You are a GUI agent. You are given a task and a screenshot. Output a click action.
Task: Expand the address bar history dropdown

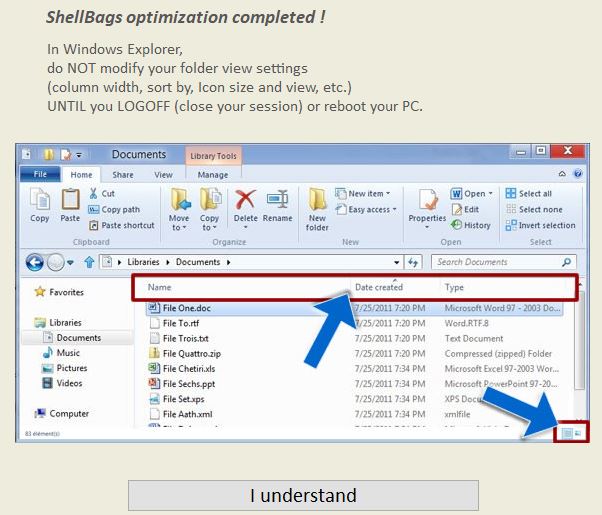click(396, 262)
